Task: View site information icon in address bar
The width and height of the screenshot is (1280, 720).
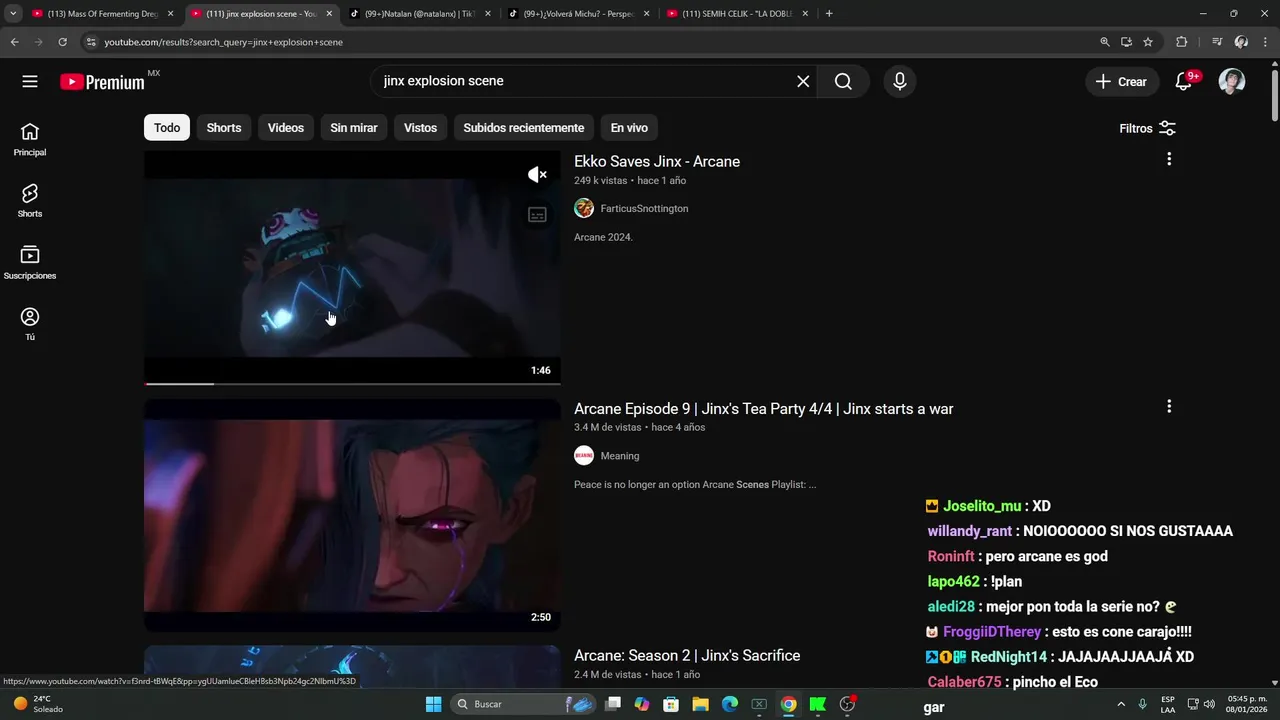Action: 91,42
